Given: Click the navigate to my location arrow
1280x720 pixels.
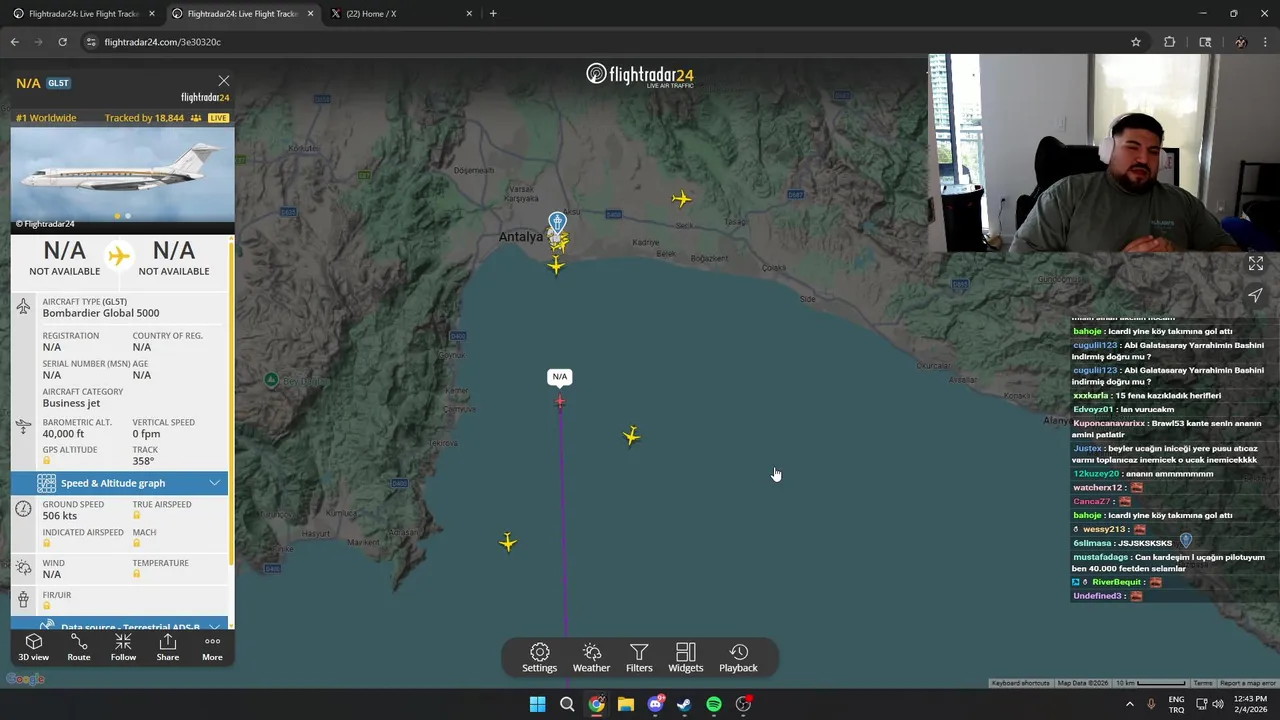Looking at the screenshot, I should (x=1255, y=295).
